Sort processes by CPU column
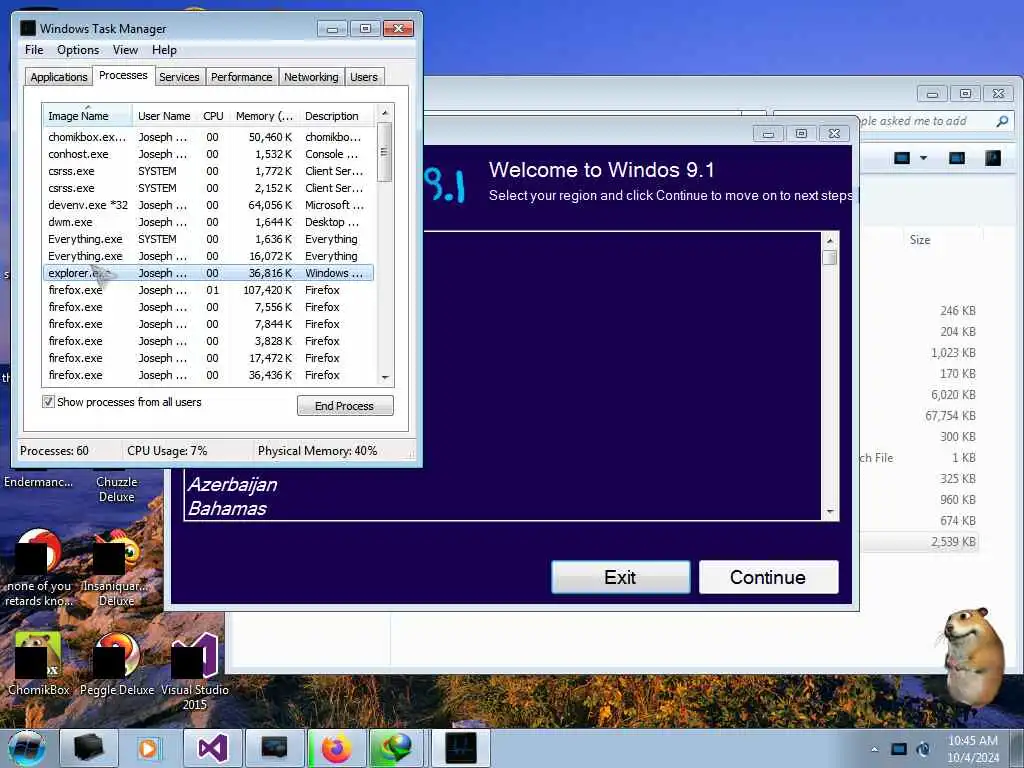 point(213,116)
